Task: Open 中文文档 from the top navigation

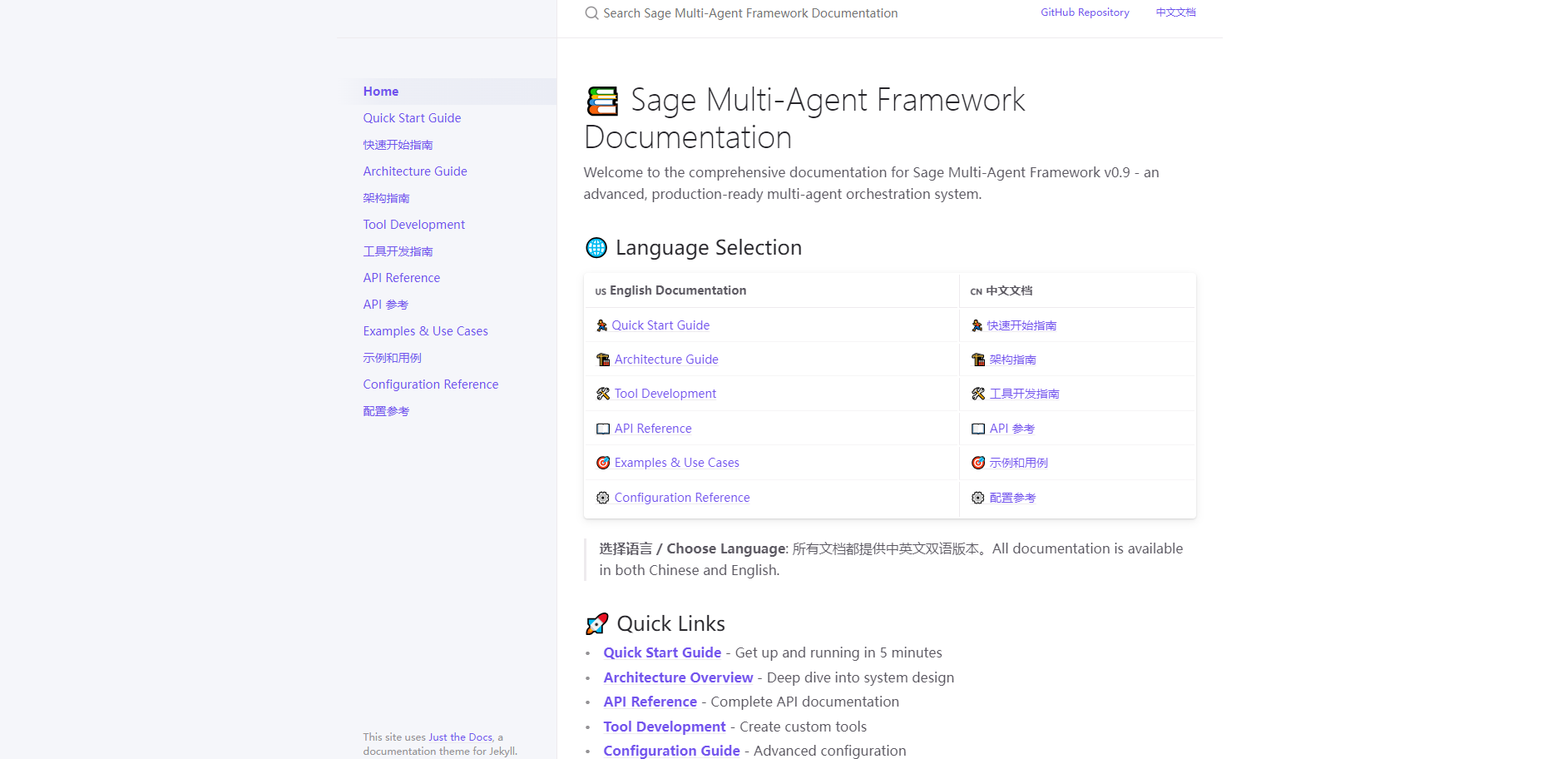Action: (x=1175, y=12)
